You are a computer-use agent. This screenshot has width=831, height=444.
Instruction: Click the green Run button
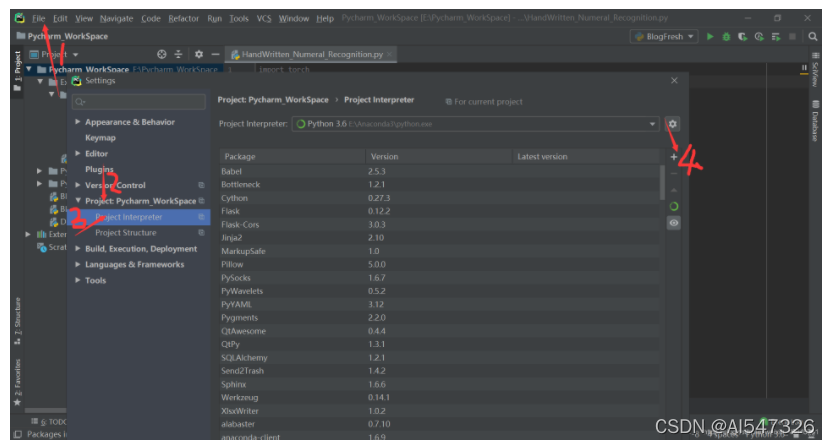coord(710,37)
